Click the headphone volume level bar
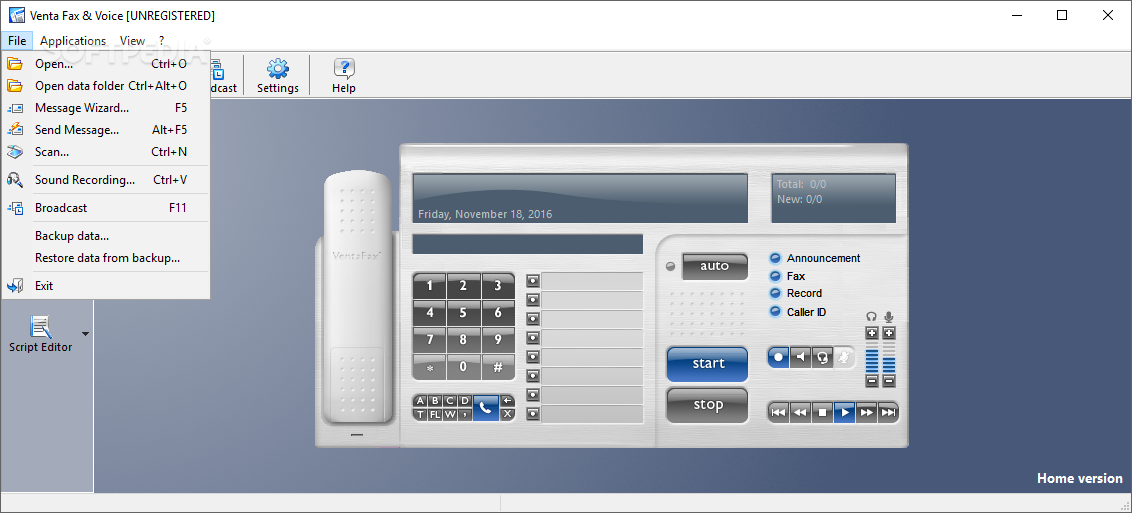Viewport: 1132px width, 513px height. [x=871, y=357]
